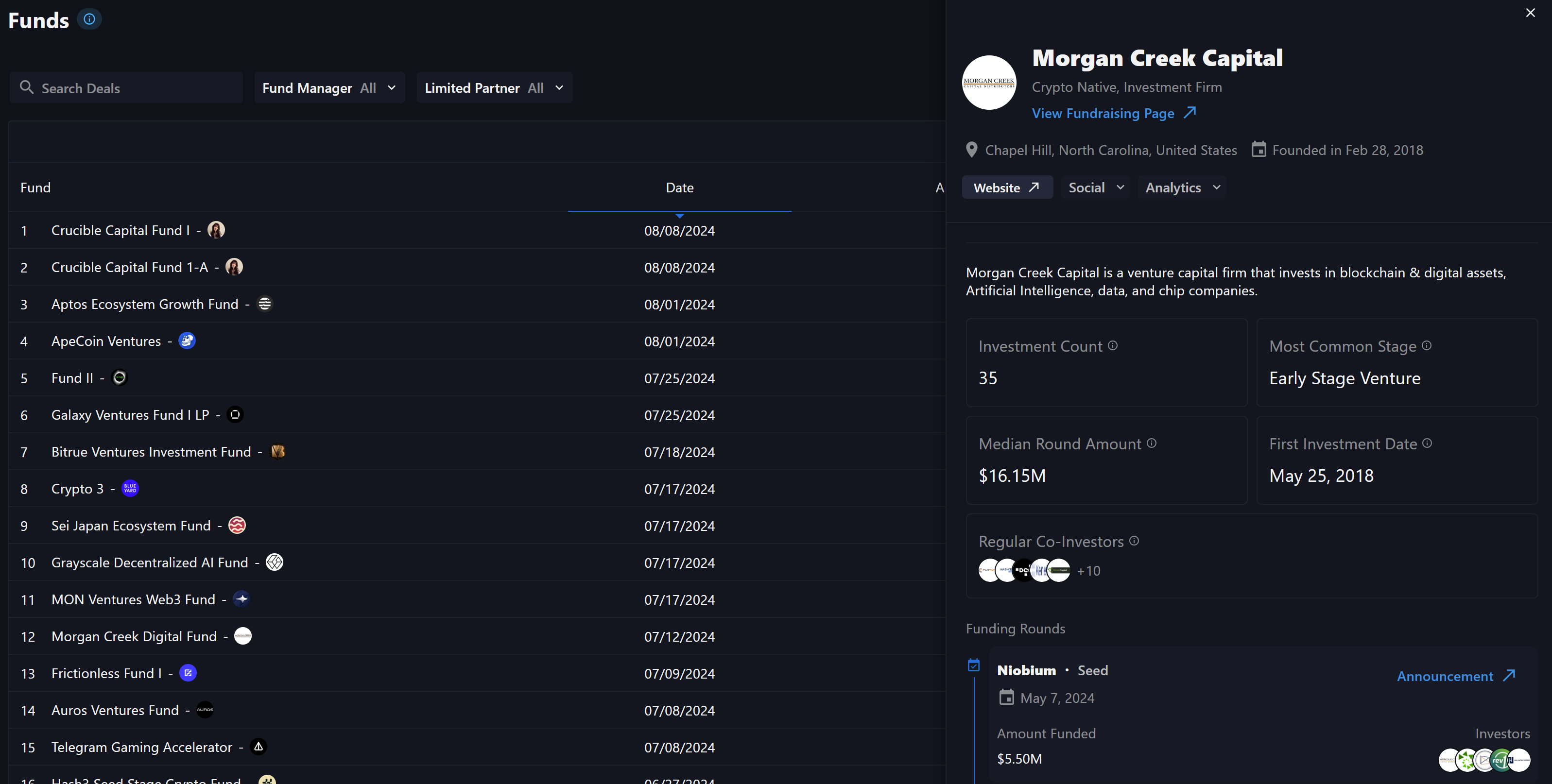The height and width of the screenshot is (784, 1552).
Task: Open the Niobium Announcement link
Action: pyautogui.click(x=1456, y=676)
